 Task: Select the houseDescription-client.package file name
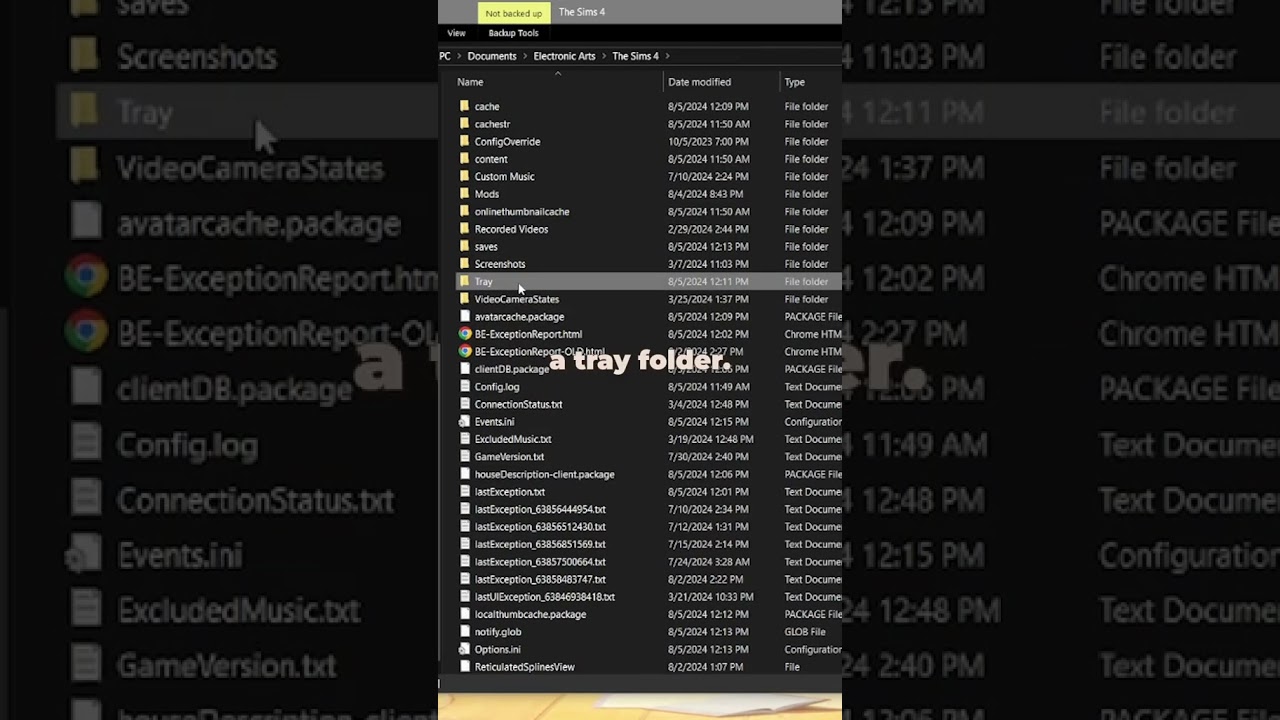pos(545,474)
